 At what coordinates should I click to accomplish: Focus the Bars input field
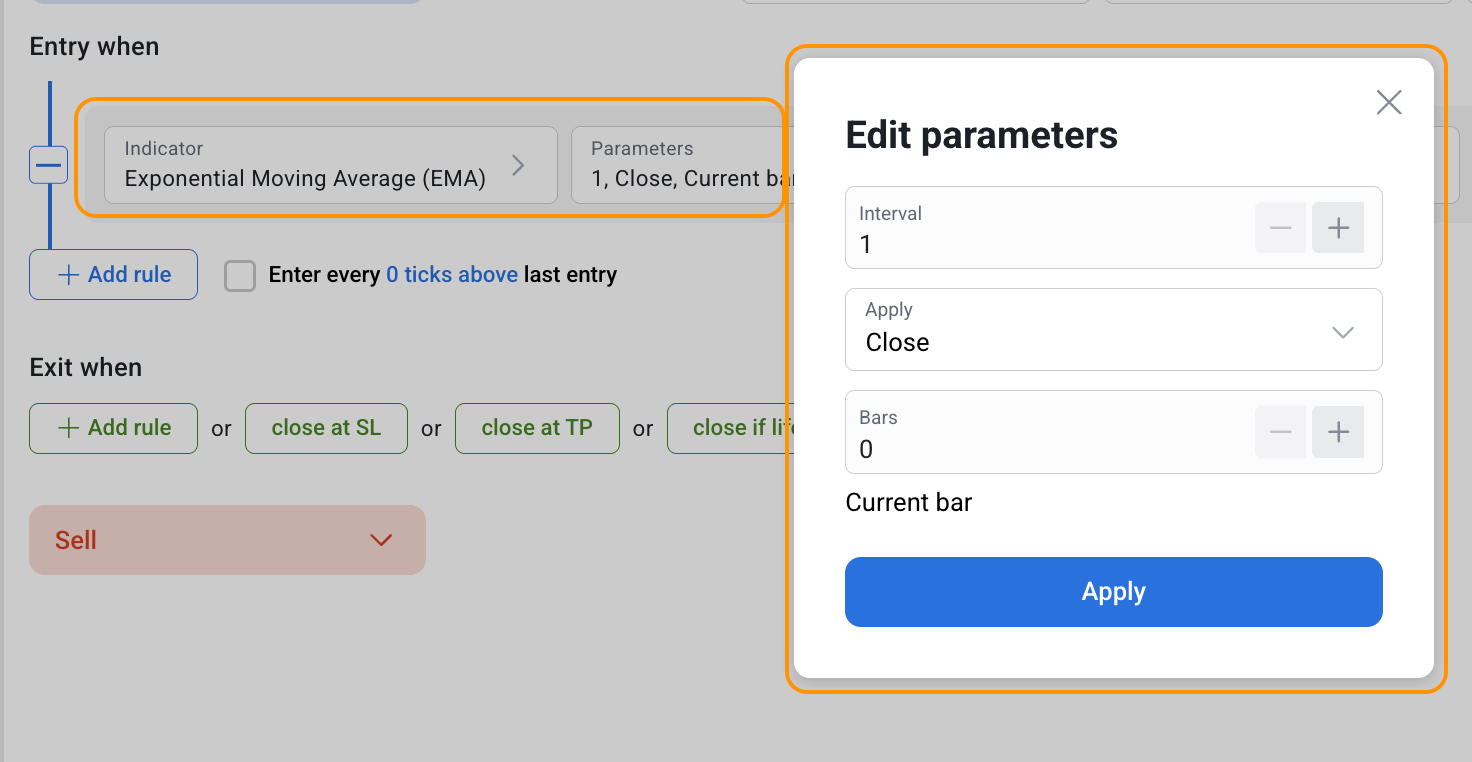tap(1040, 449)
